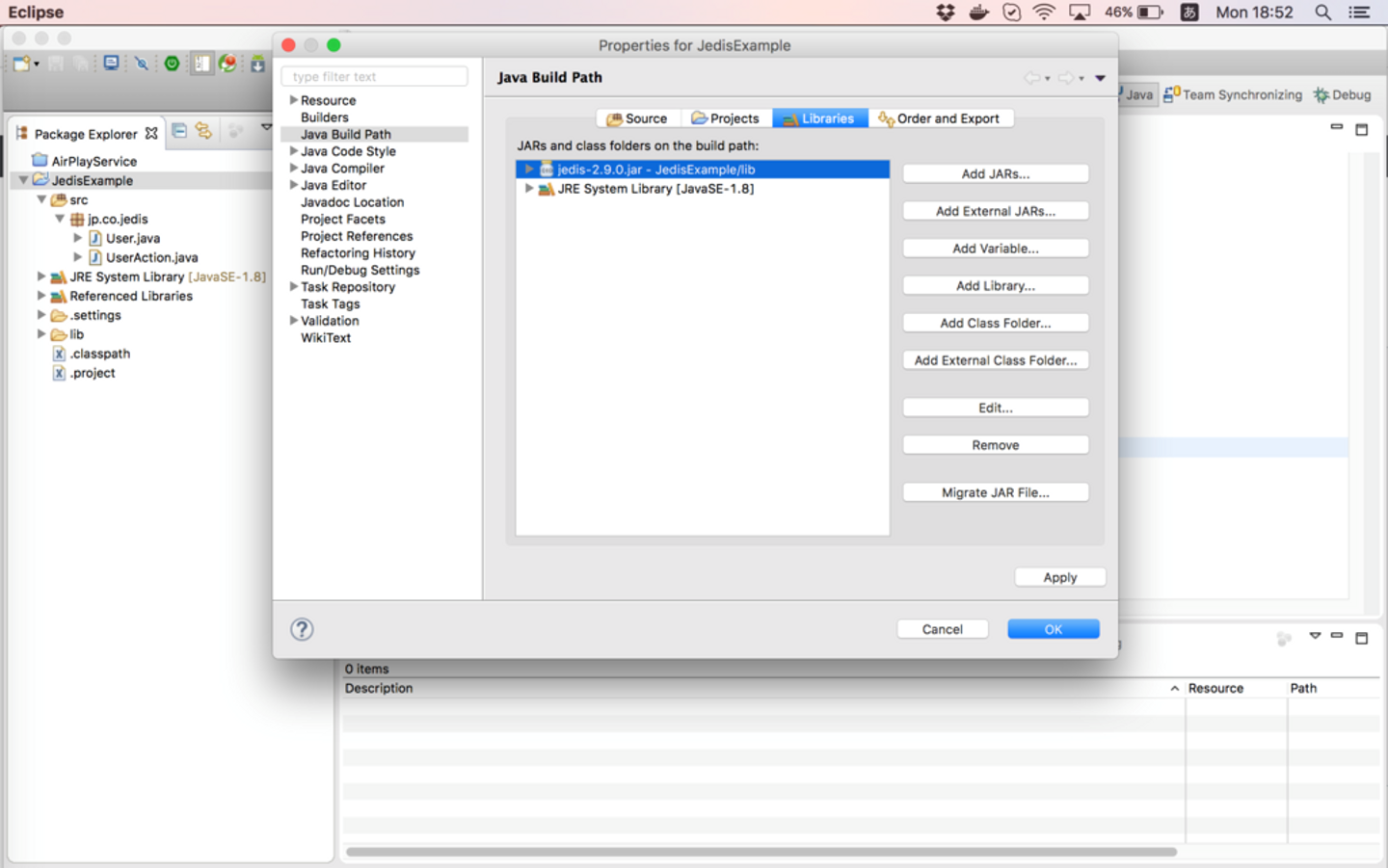The height and width of the screenshot is (868, 1388).
Task: Select UserAction.java in Package Explorer
Action: pos(151,257)
